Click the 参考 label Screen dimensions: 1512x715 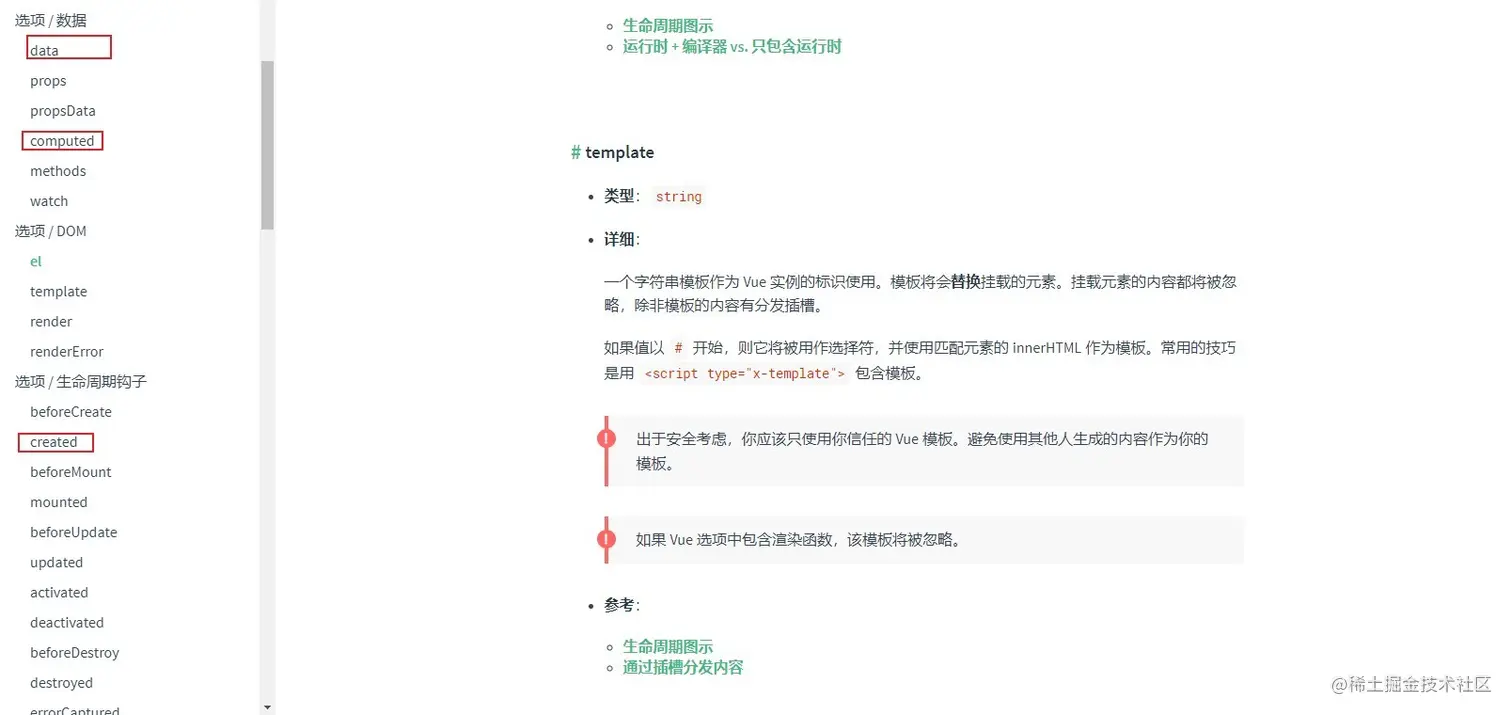(619, 605)
